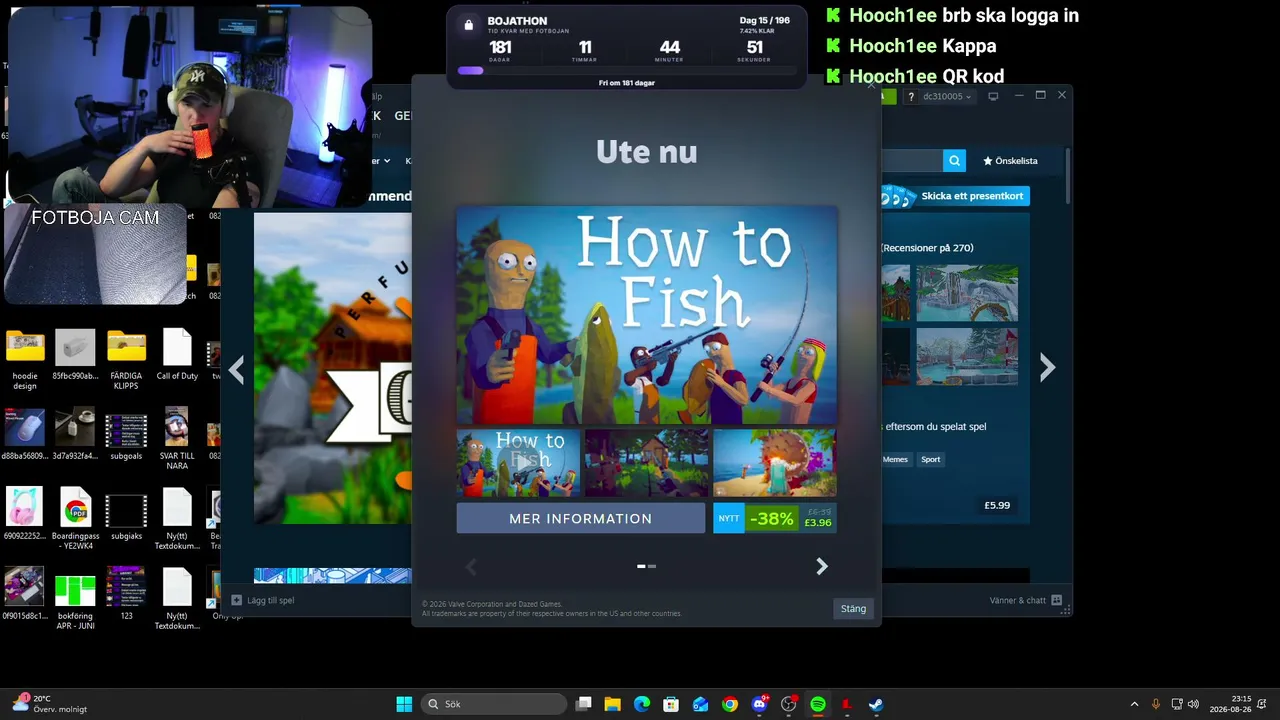
Task: Open the dc310005 account dropdown in Steam
Action: pos(946,96)
